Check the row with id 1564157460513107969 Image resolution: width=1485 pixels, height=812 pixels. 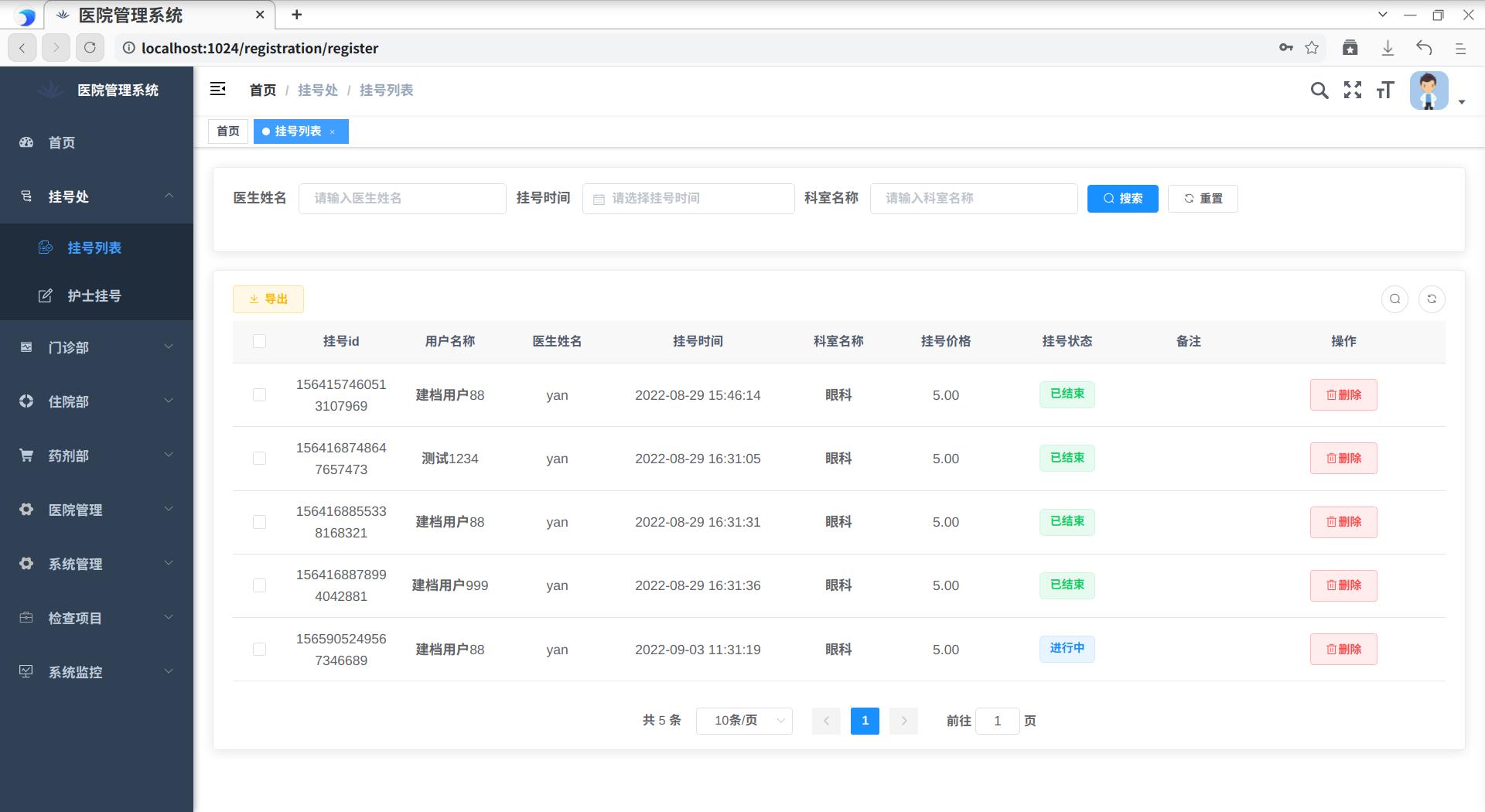(259, 395)
